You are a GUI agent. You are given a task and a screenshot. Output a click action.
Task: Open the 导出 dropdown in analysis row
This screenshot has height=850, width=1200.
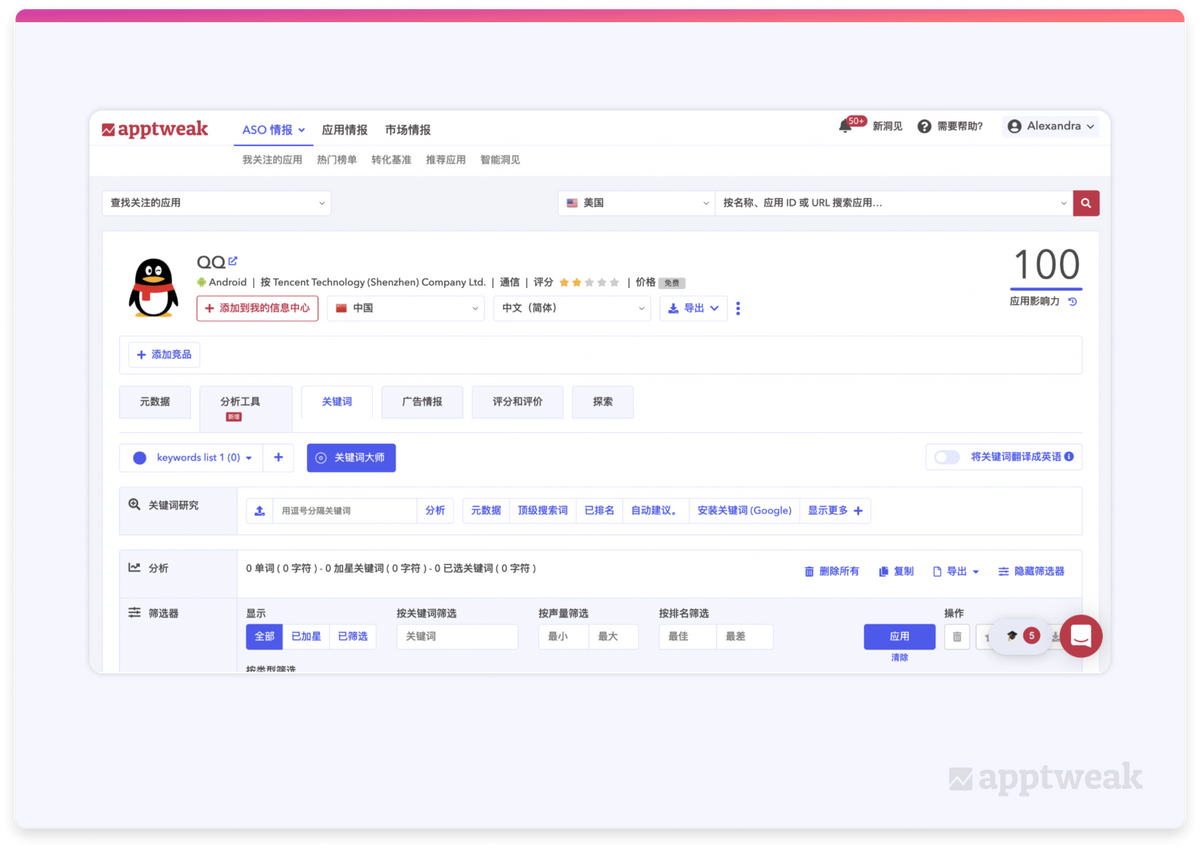[956, 571]
